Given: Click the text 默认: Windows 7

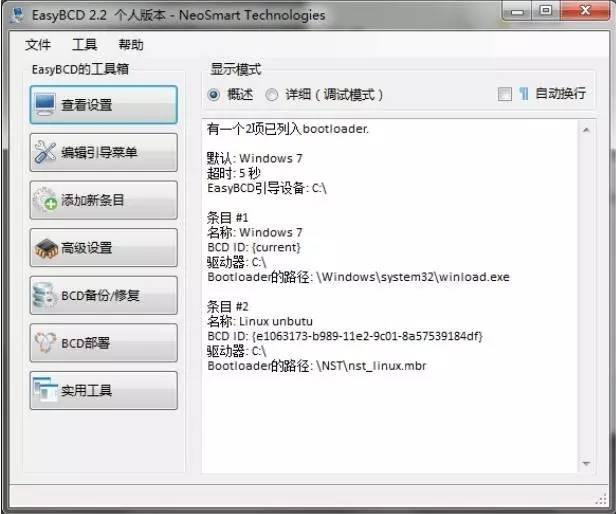Looking at the screenshot, I should point(255,158).
